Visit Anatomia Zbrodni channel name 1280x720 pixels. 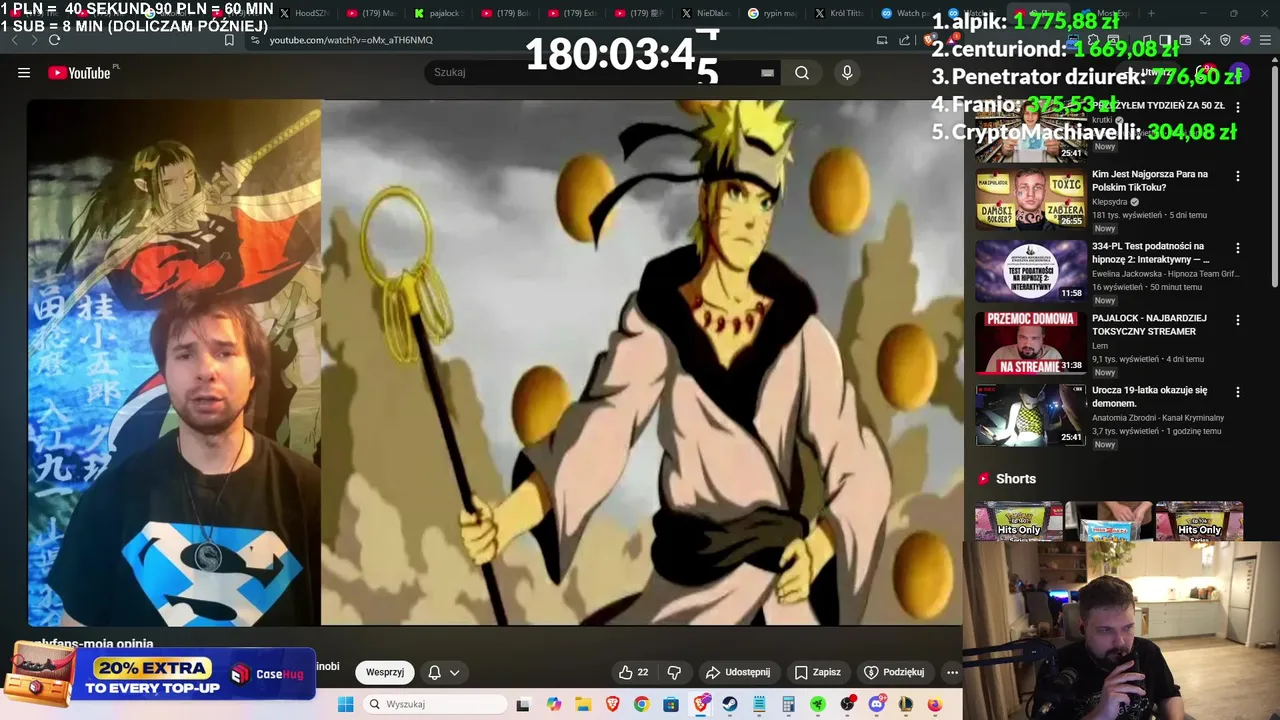tap(1158, 417)
